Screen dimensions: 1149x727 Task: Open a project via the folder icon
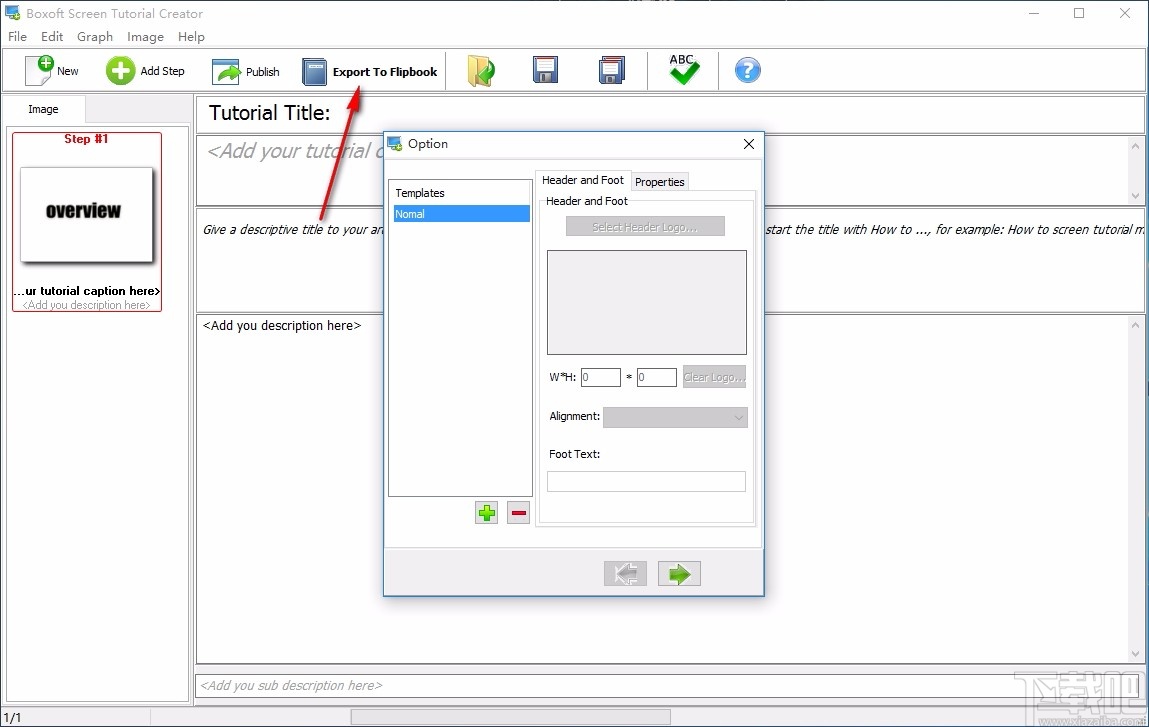click(x=481, y=70)
